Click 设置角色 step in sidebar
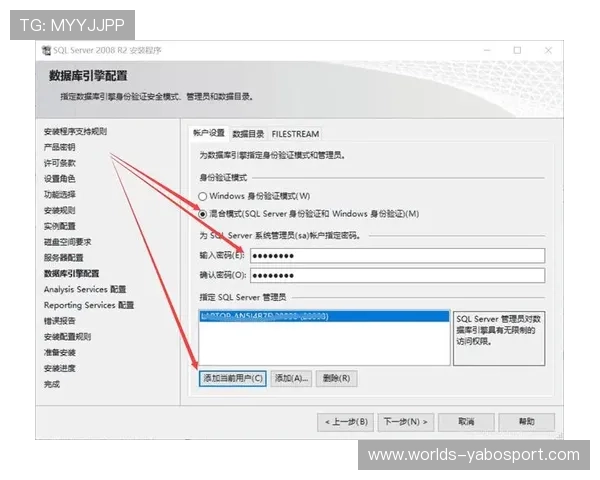 tap(59, 179)
